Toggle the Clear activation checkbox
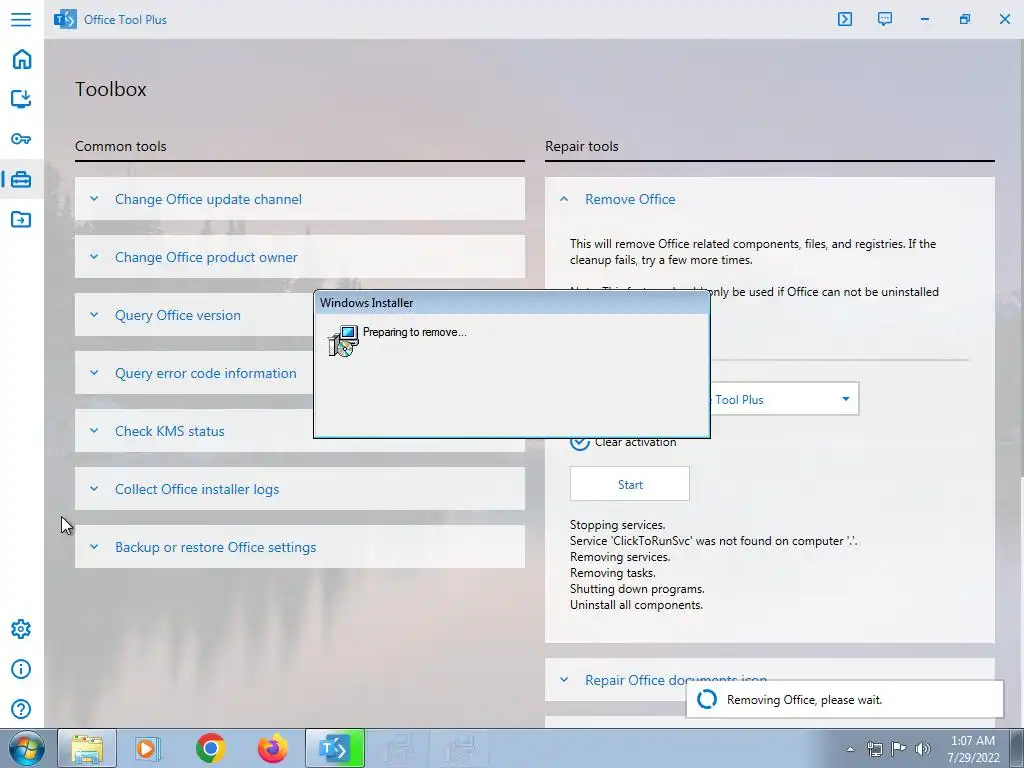This screenshot has width=1024, height=768. [579, 442]
